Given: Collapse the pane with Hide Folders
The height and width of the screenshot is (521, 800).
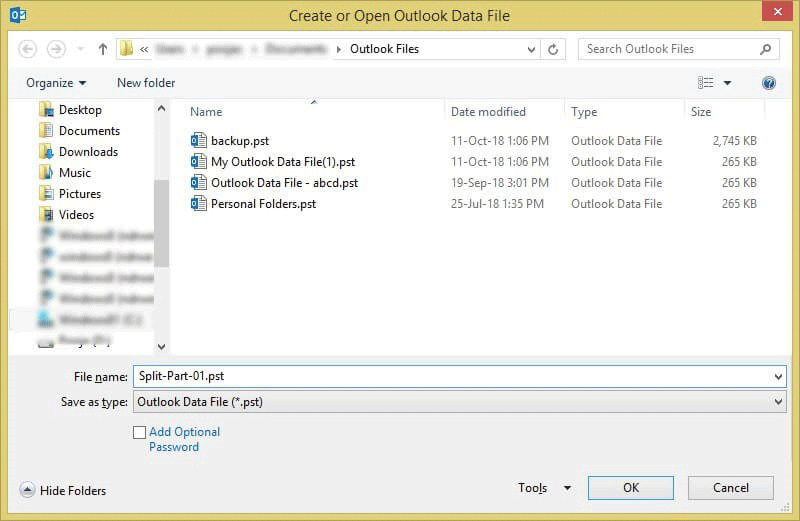Looking at the screenshot, I should coord(63,490).
